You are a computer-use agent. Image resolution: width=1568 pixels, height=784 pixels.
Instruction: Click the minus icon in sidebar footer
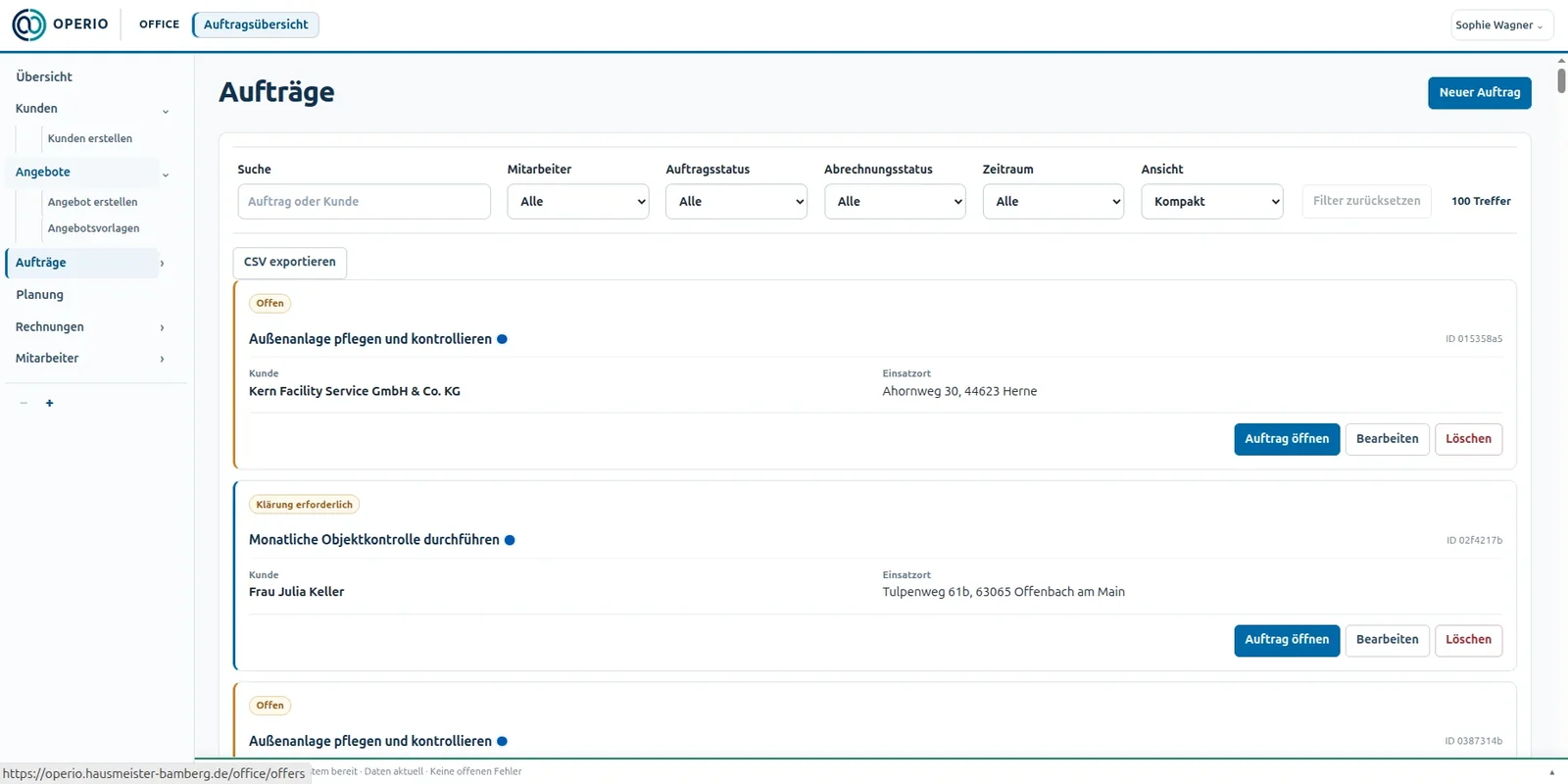click(x=24, y=403)
